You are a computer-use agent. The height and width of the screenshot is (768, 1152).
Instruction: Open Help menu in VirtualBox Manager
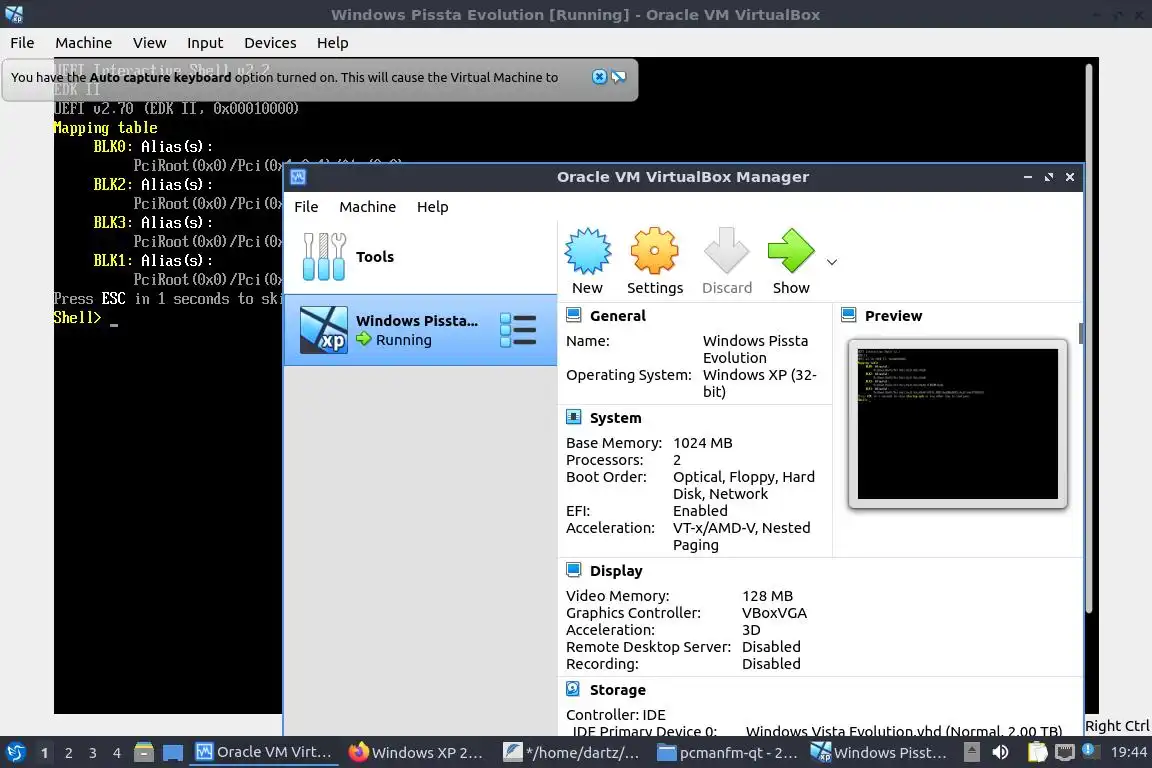click(x=432, y=207)
